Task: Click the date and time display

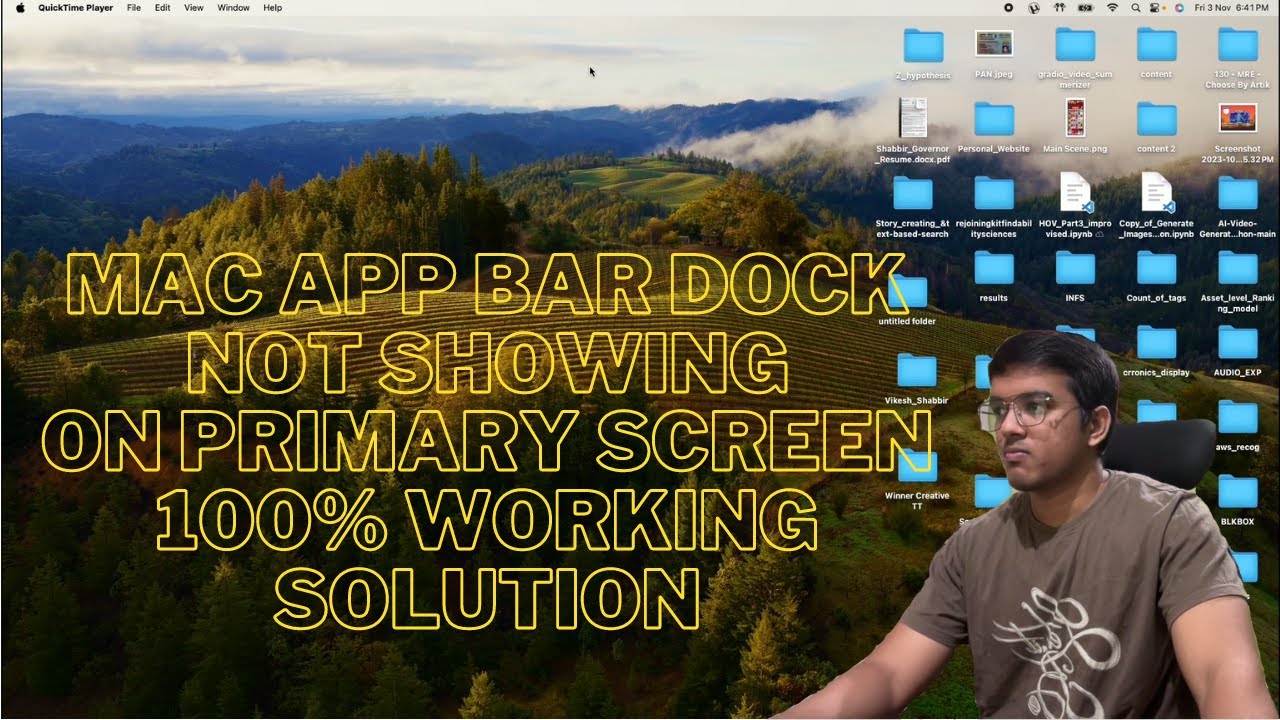Action: tap(1231, 7)
